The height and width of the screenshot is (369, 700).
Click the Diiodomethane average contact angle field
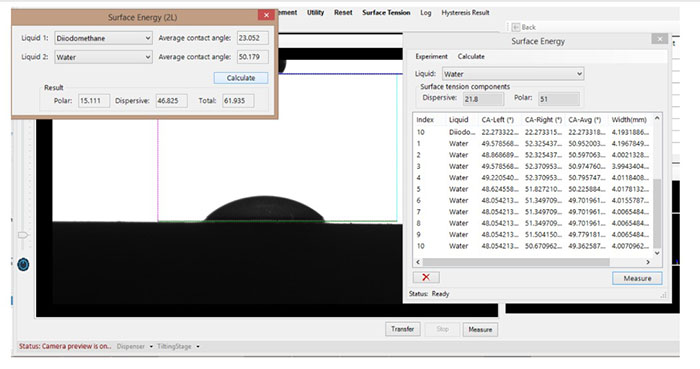(x=253, y=38)
